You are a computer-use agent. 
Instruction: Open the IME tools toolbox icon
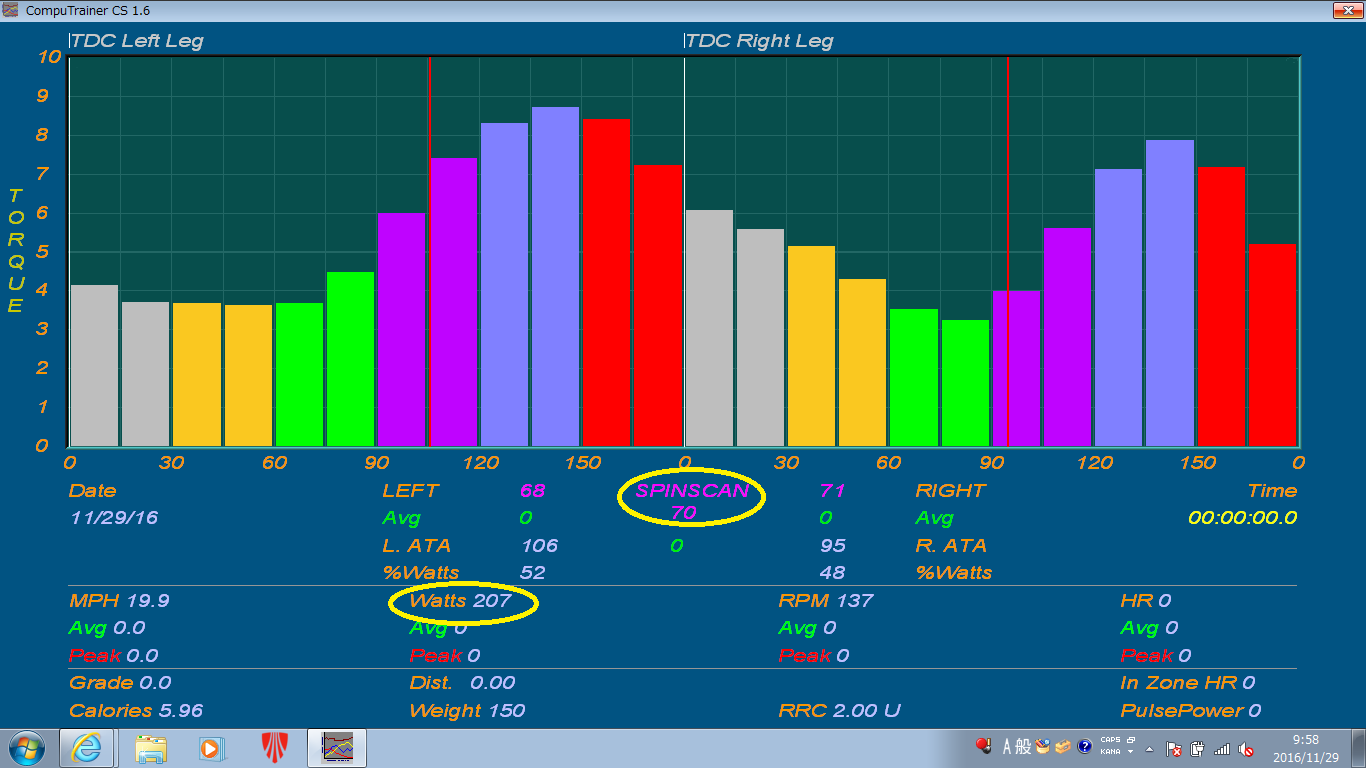click(1062, 746)
